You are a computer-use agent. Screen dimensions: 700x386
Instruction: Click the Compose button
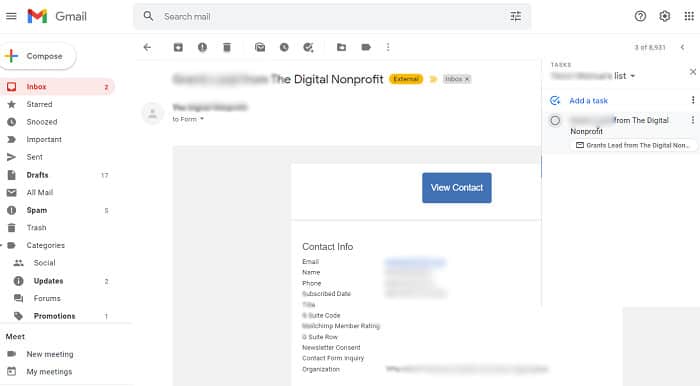(38, 56)
